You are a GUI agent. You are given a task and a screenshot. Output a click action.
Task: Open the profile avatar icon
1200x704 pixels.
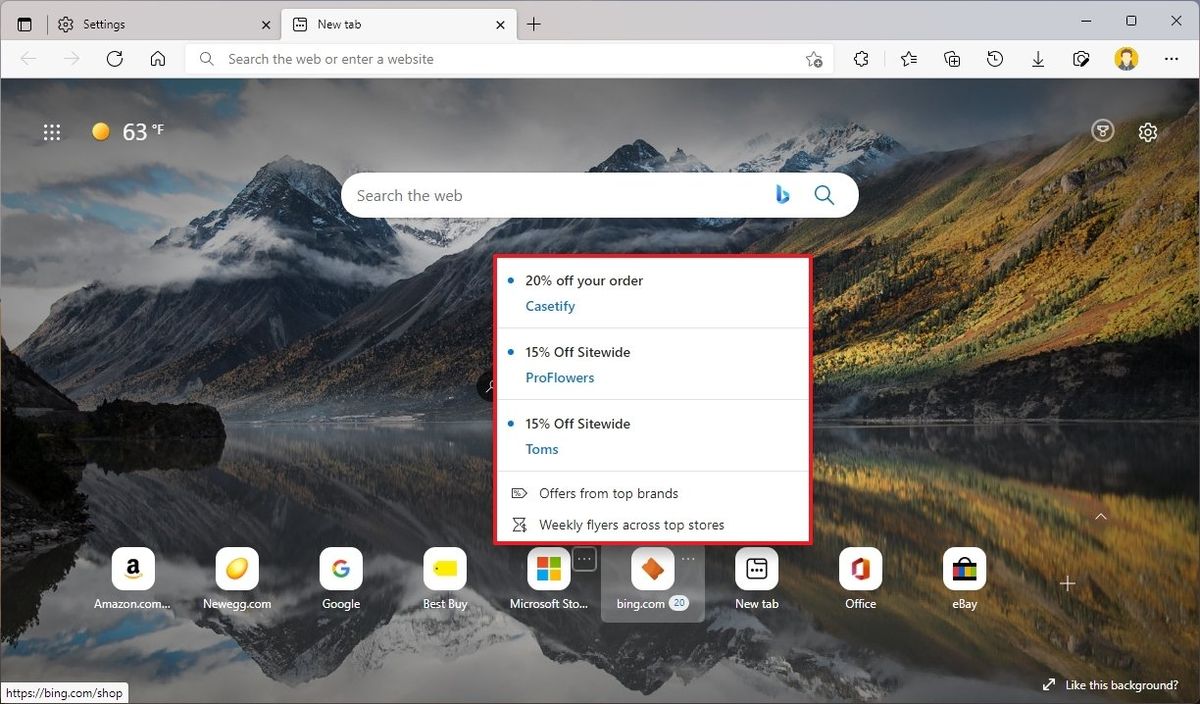(x=1126, y=59)
